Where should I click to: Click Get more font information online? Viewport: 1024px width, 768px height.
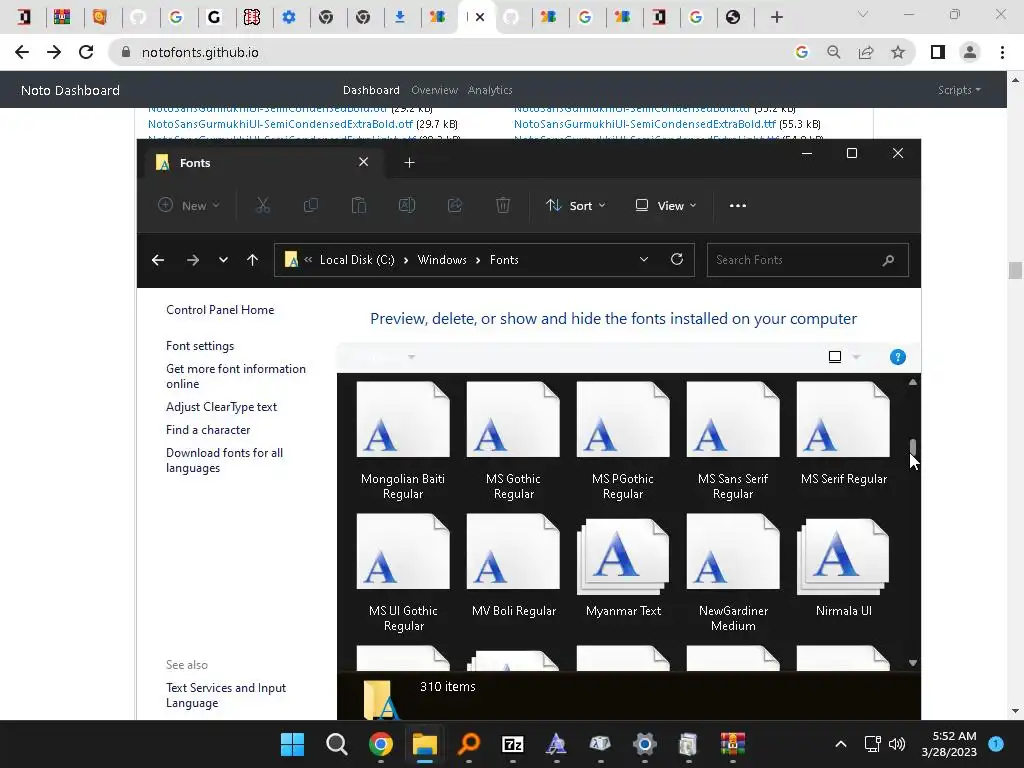236,376
